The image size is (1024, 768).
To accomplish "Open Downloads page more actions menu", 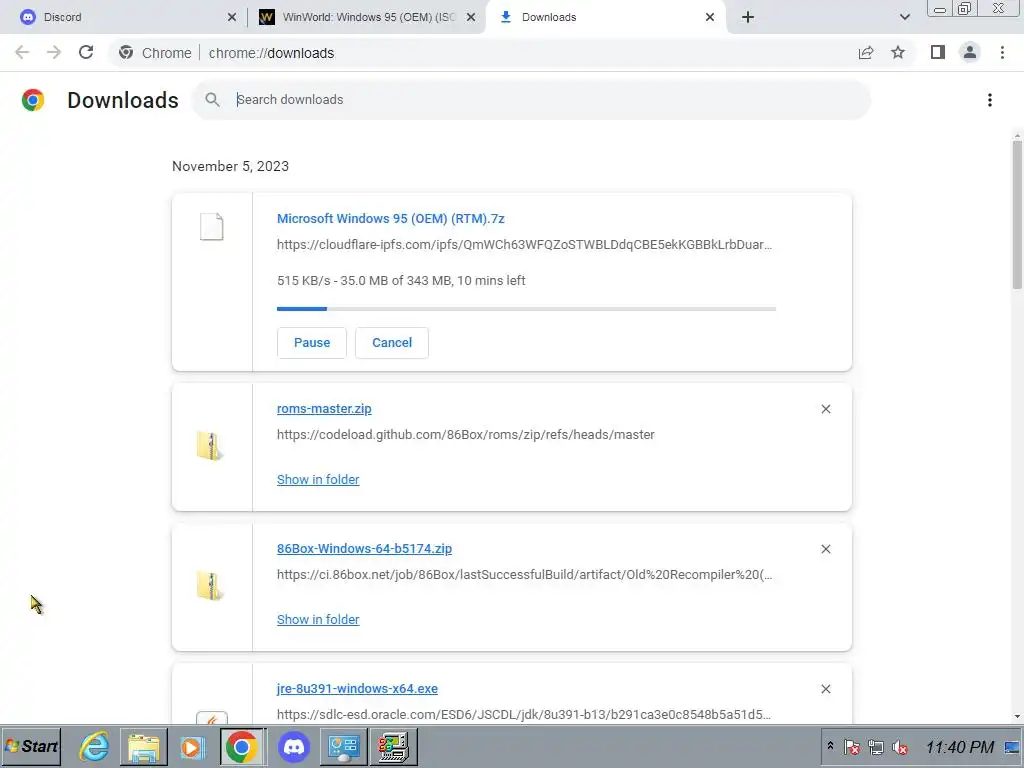I will [x=990, y=100].
